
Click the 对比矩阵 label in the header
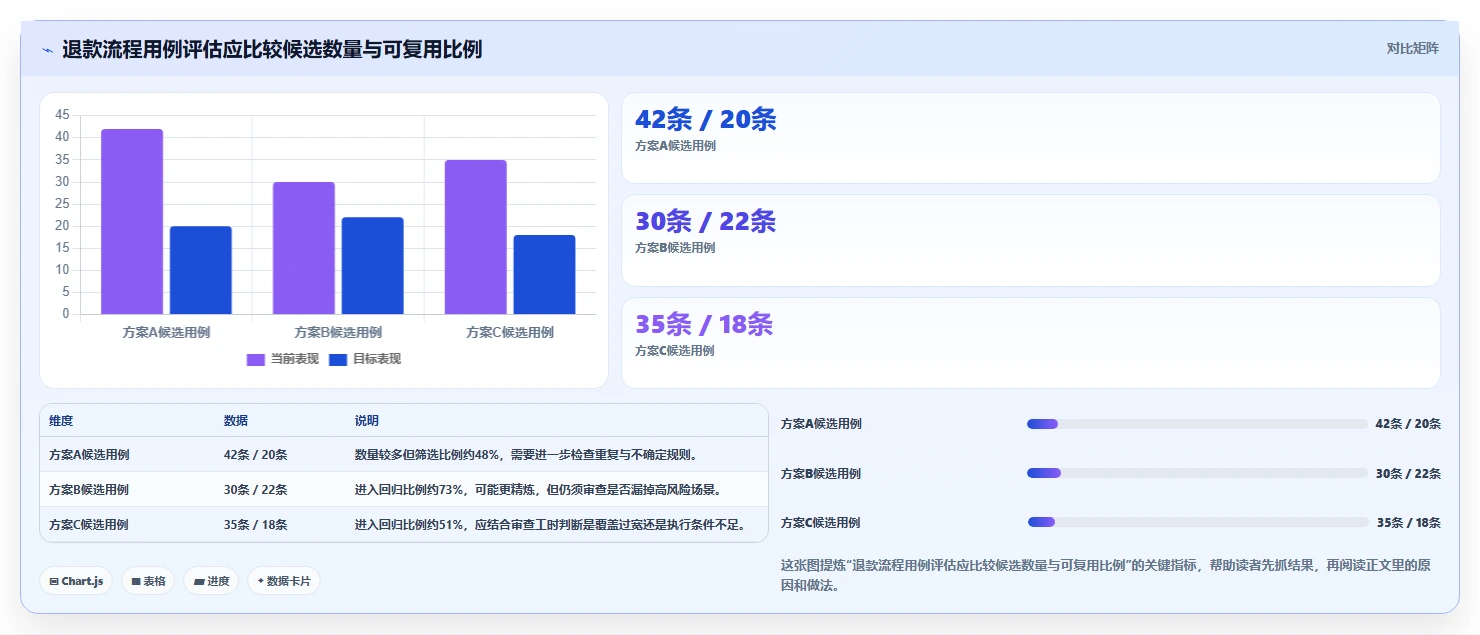point(1413,49)
